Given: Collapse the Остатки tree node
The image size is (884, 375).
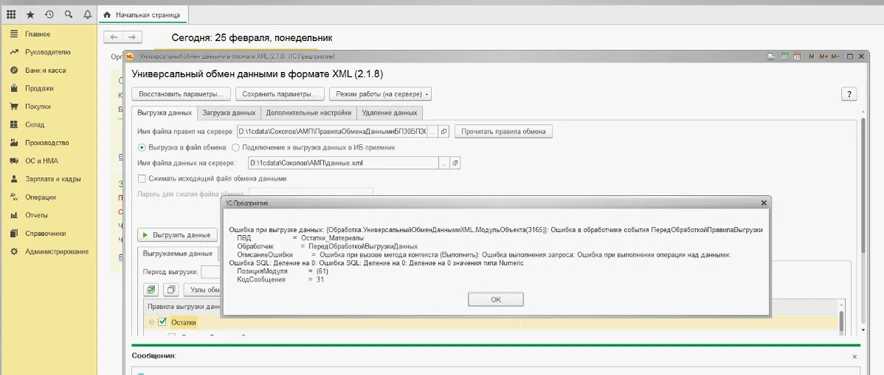Looking at the screenshot, I should tap(151, 323).
